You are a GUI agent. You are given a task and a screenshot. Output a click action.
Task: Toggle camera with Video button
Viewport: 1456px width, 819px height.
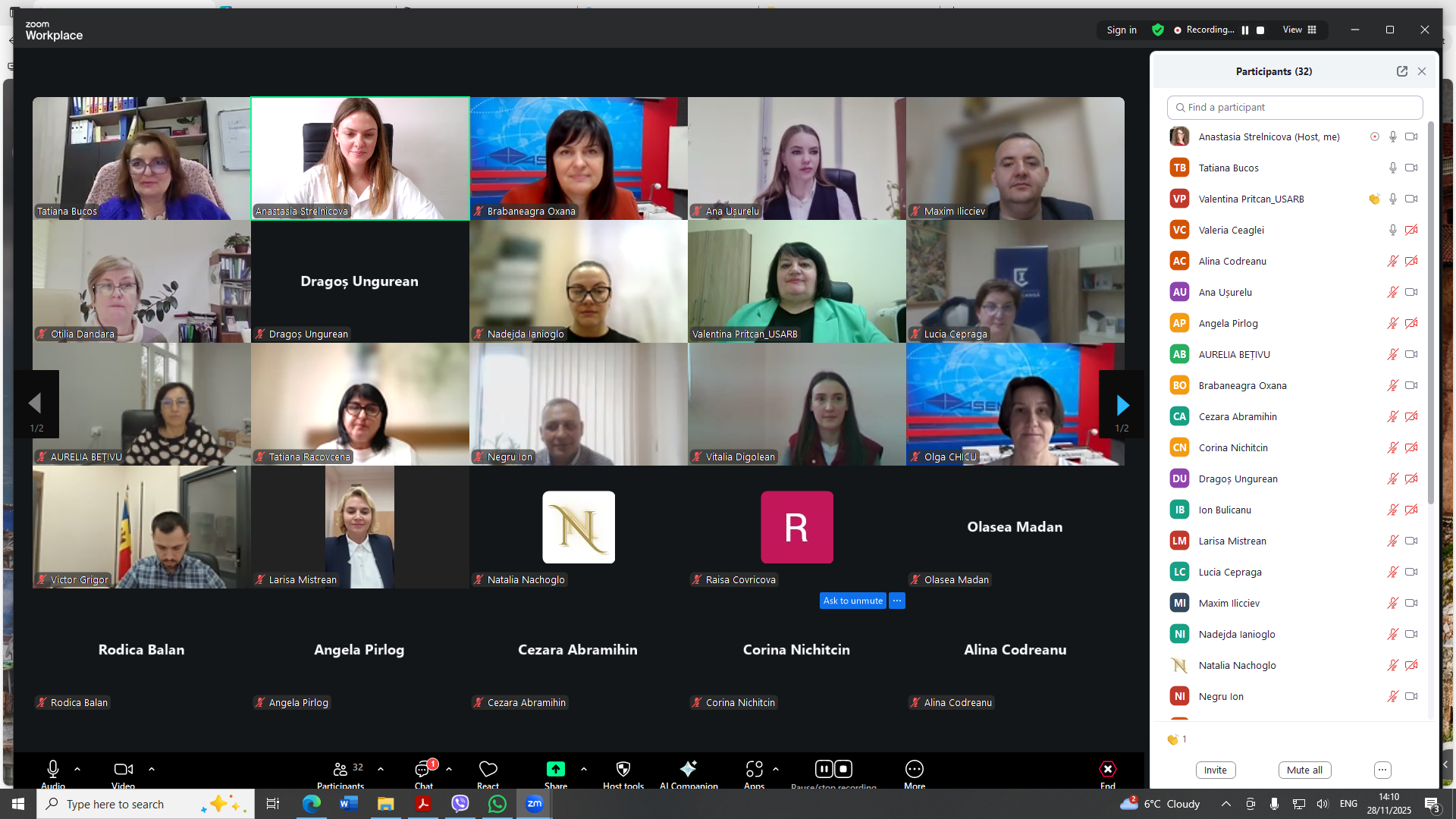(x=123, y=770)
